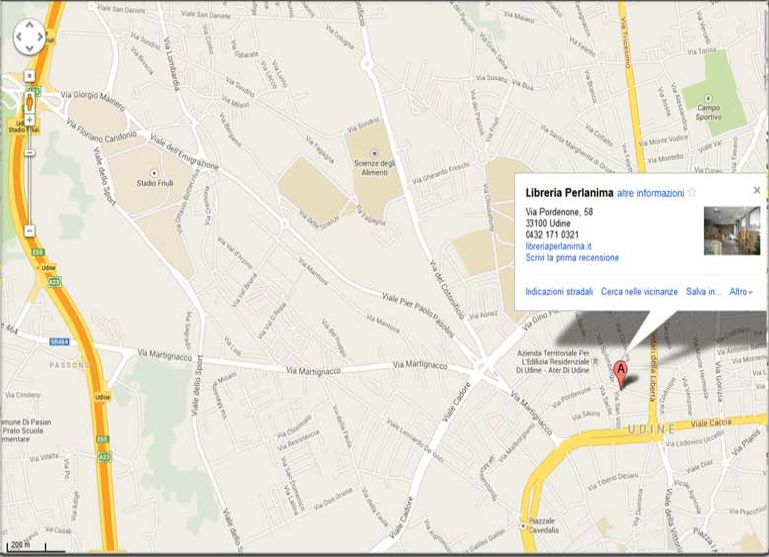Select Cerca nelle vicinanze
Viewport: 769px width, 557px height.
click(x=639, y=292)
